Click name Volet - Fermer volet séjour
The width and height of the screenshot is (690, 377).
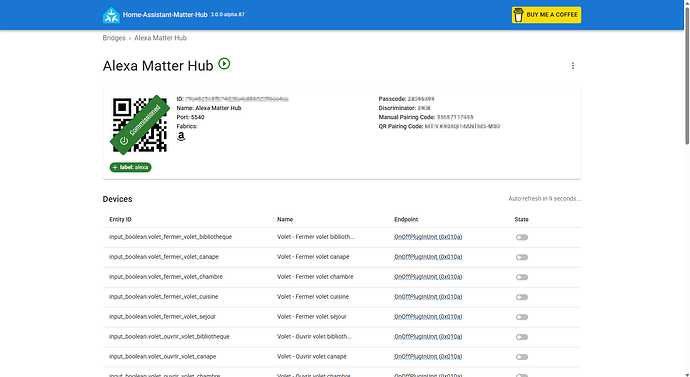click(312, 317)
